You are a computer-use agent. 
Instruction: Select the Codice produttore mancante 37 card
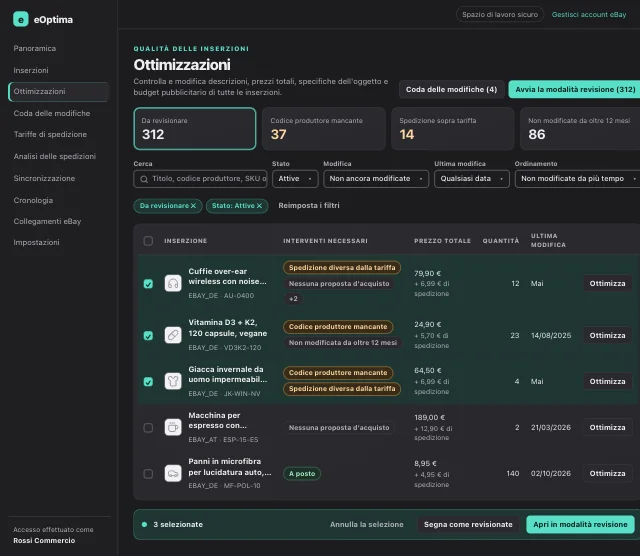324,129
